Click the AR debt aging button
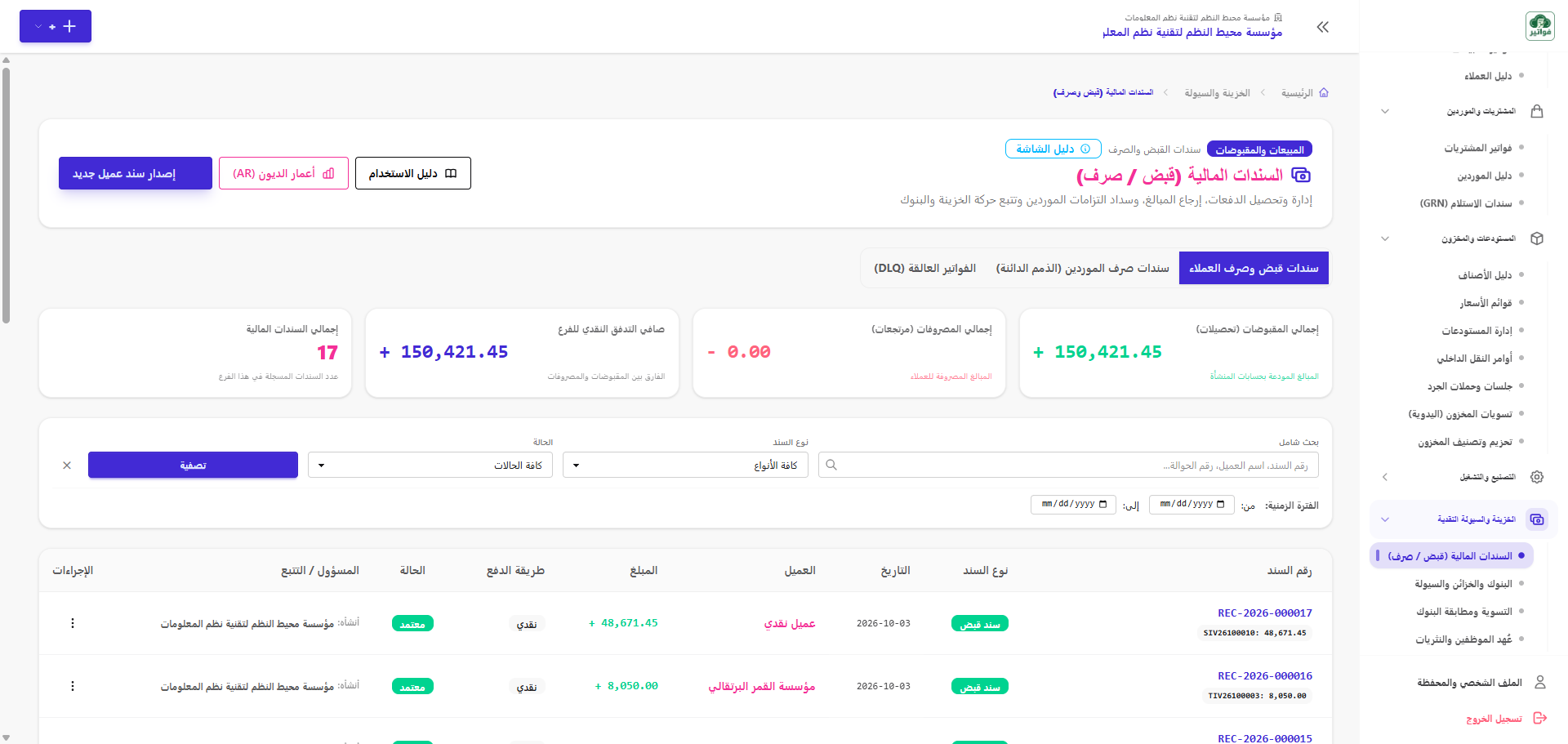Viewport: 1568px width, 744px height. tap(283, 173)
